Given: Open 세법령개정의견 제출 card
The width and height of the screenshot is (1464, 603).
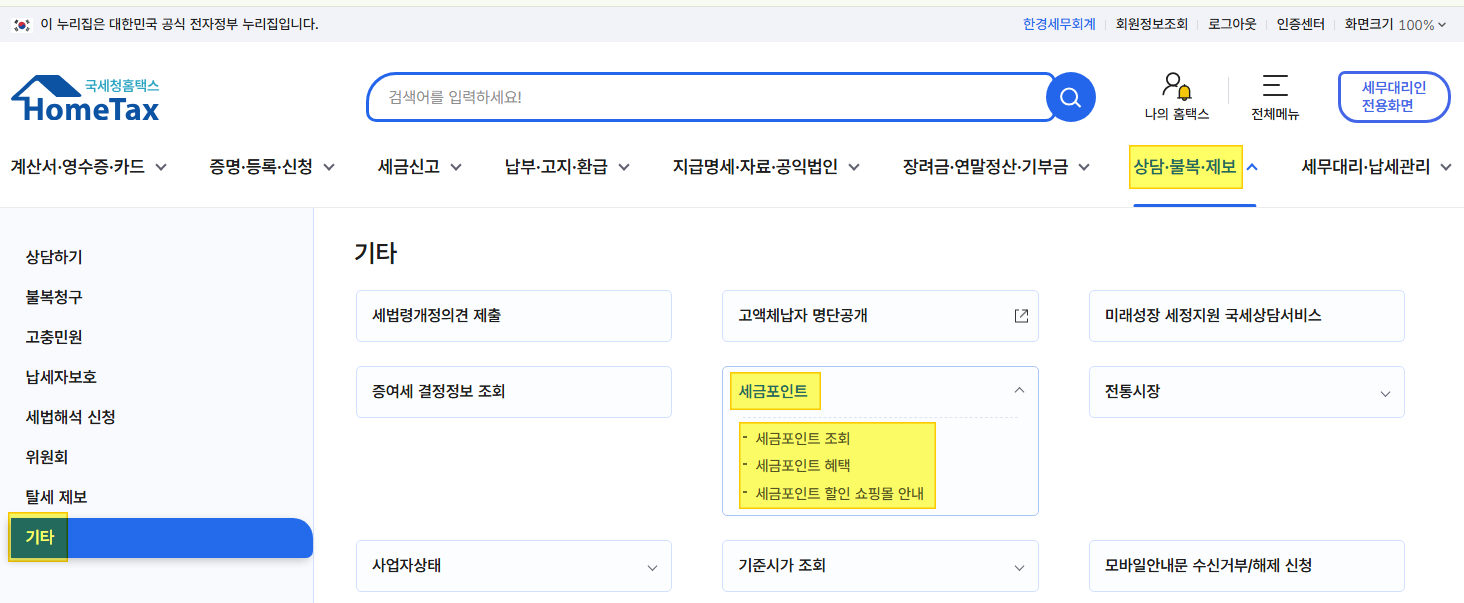Looking at the screenshot, I should (514, 316).
